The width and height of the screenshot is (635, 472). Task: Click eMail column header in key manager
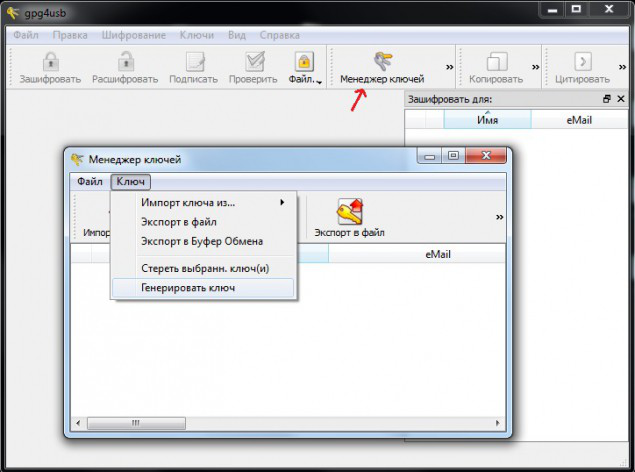point(417,254)
